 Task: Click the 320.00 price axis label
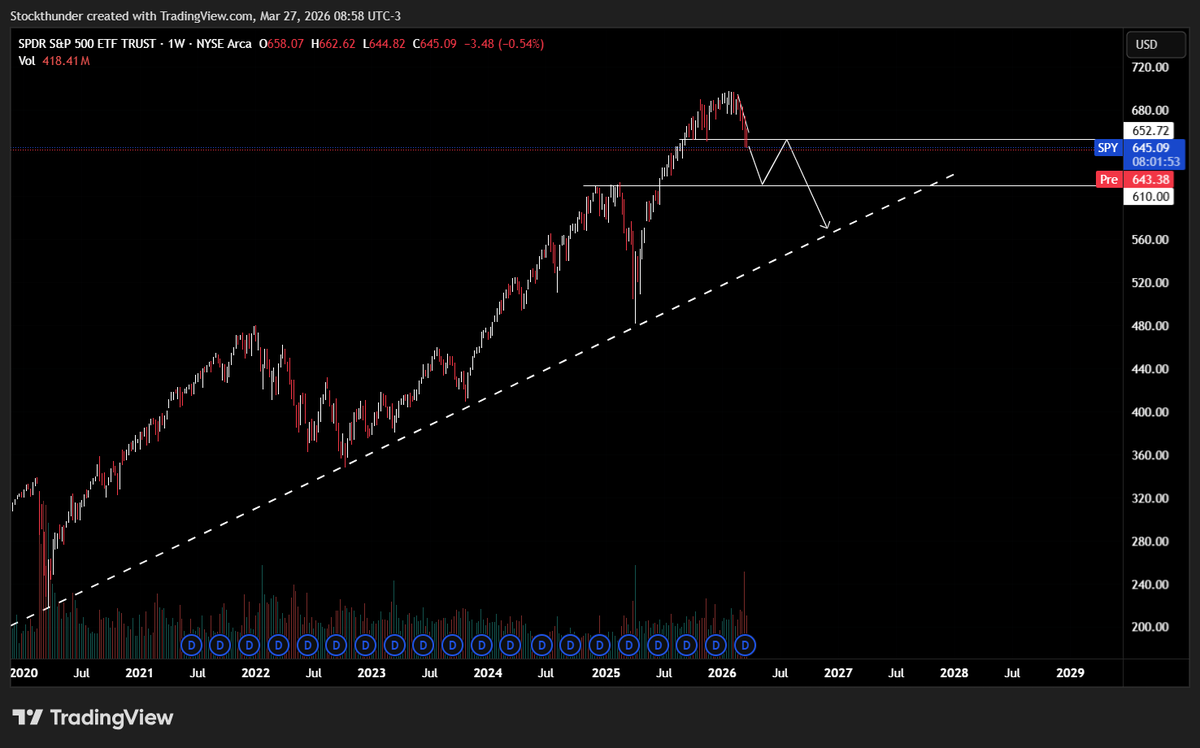click(x=1150, y=498)
